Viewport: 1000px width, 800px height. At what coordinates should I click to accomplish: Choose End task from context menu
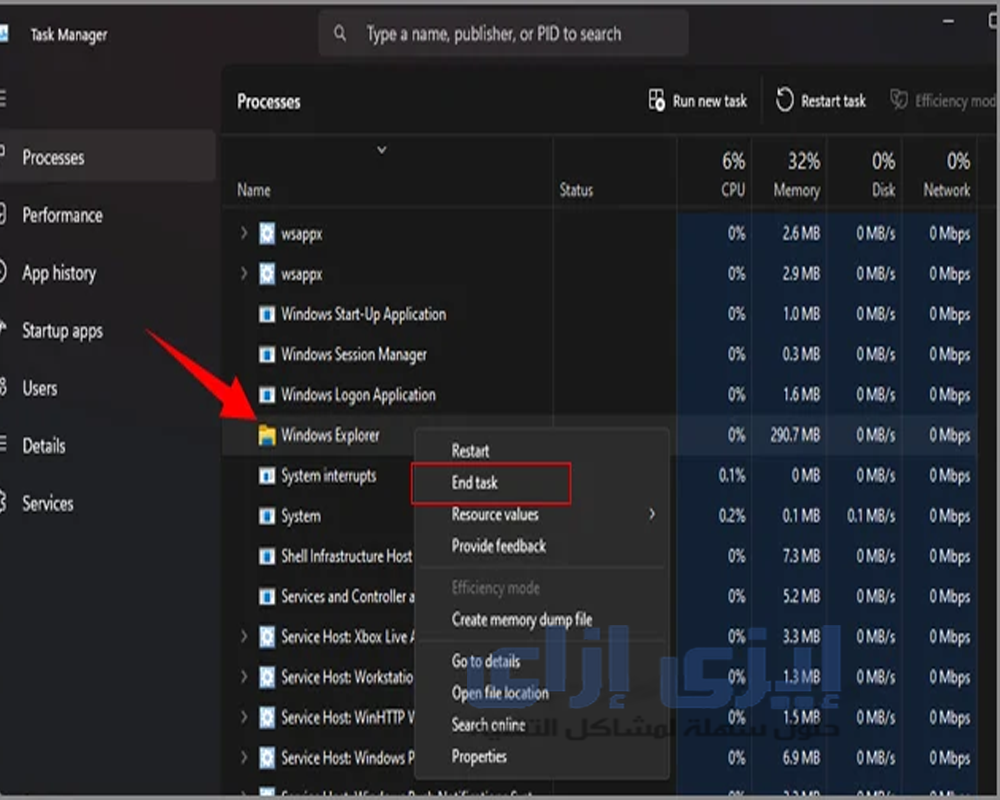[474, 483]
